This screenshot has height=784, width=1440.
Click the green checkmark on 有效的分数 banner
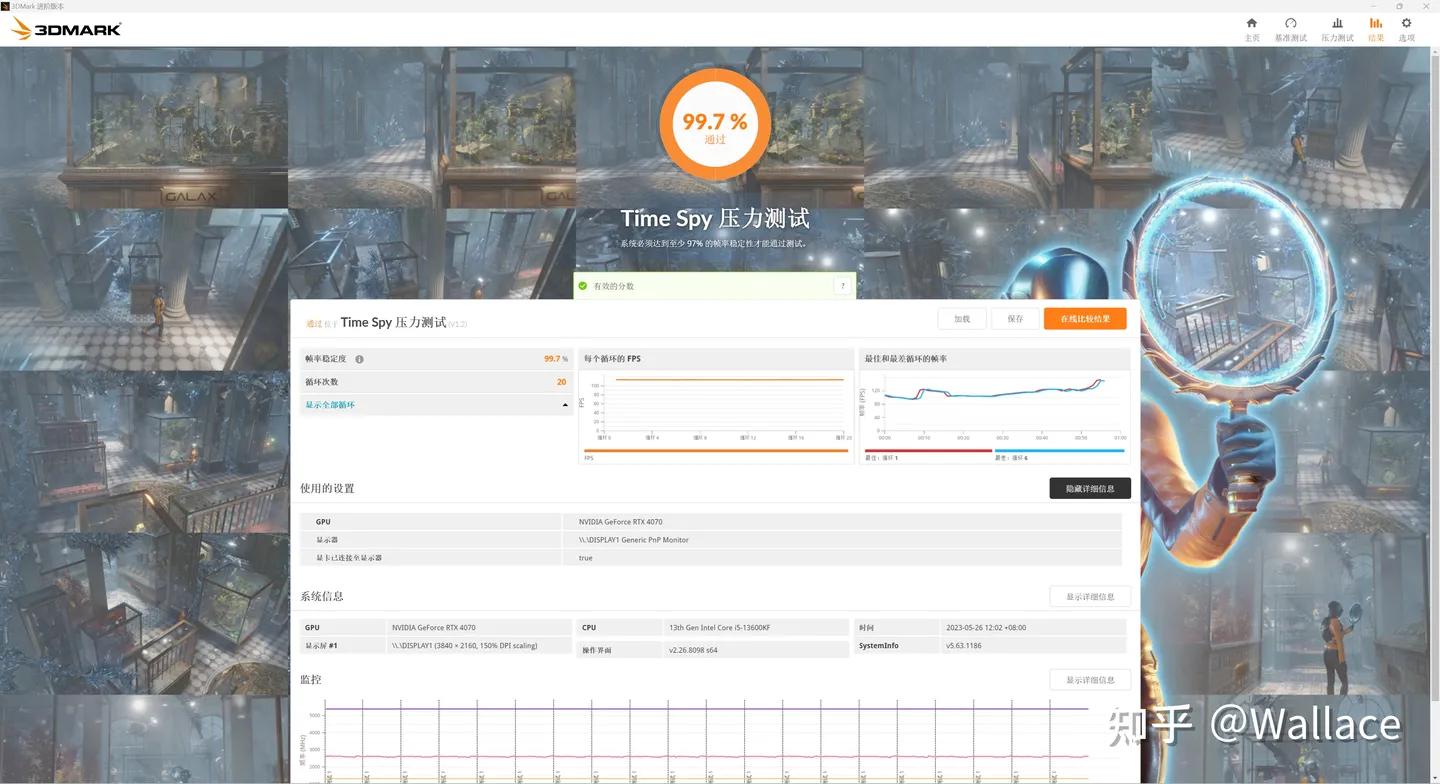pos(583,285)
